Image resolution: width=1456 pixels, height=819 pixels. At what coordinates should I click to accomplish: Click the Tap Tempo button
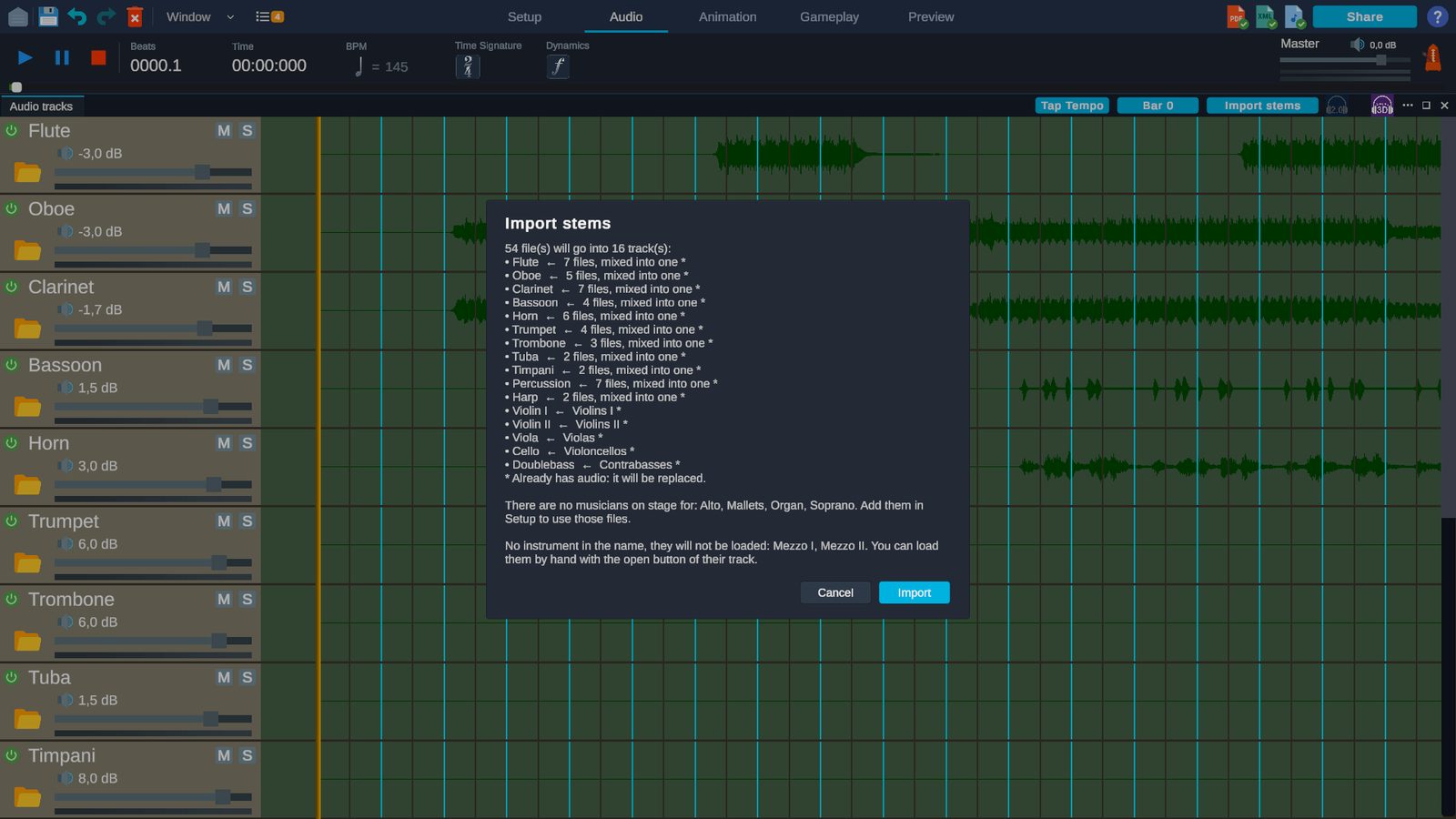(1072, 106)
